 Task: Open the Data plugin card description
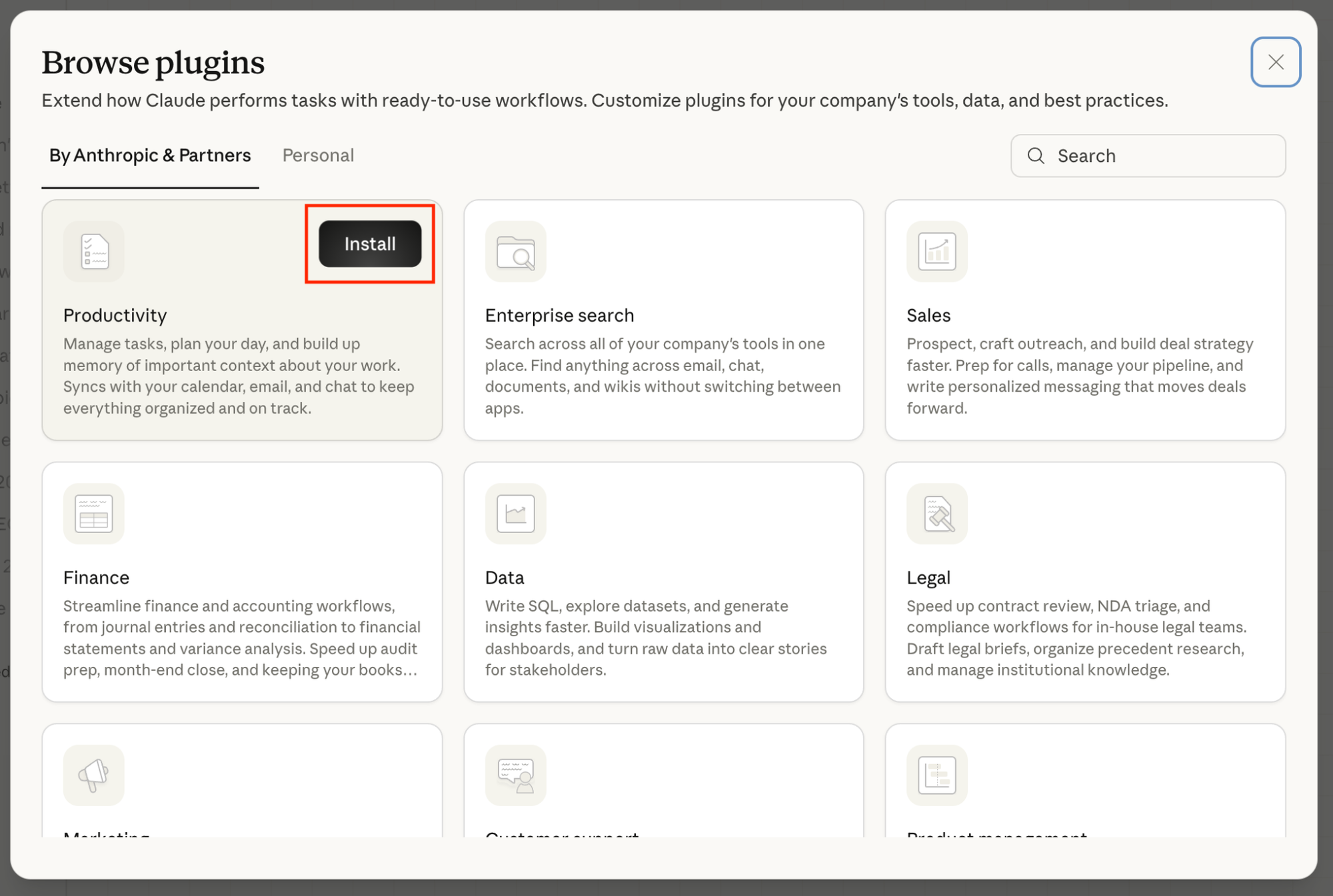(656, 638)
